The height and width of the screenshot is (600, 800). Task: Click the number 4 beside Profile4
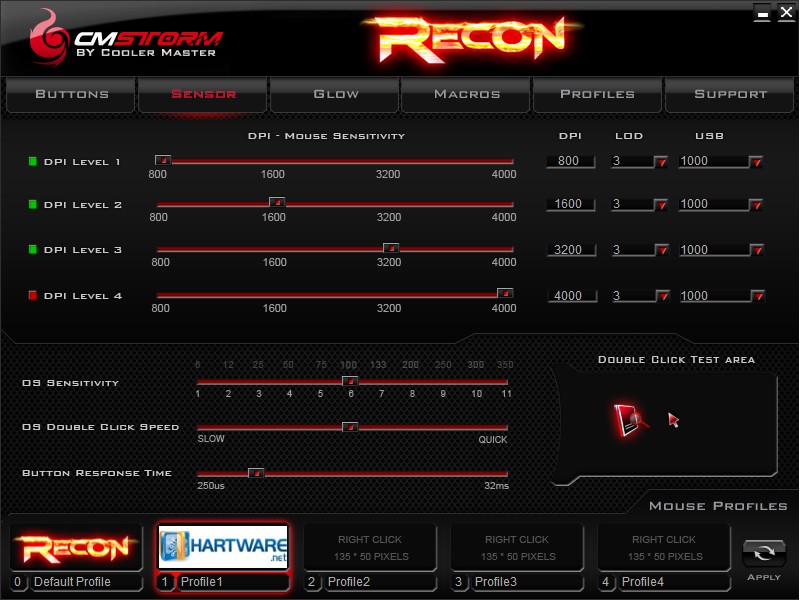point(606,582)
